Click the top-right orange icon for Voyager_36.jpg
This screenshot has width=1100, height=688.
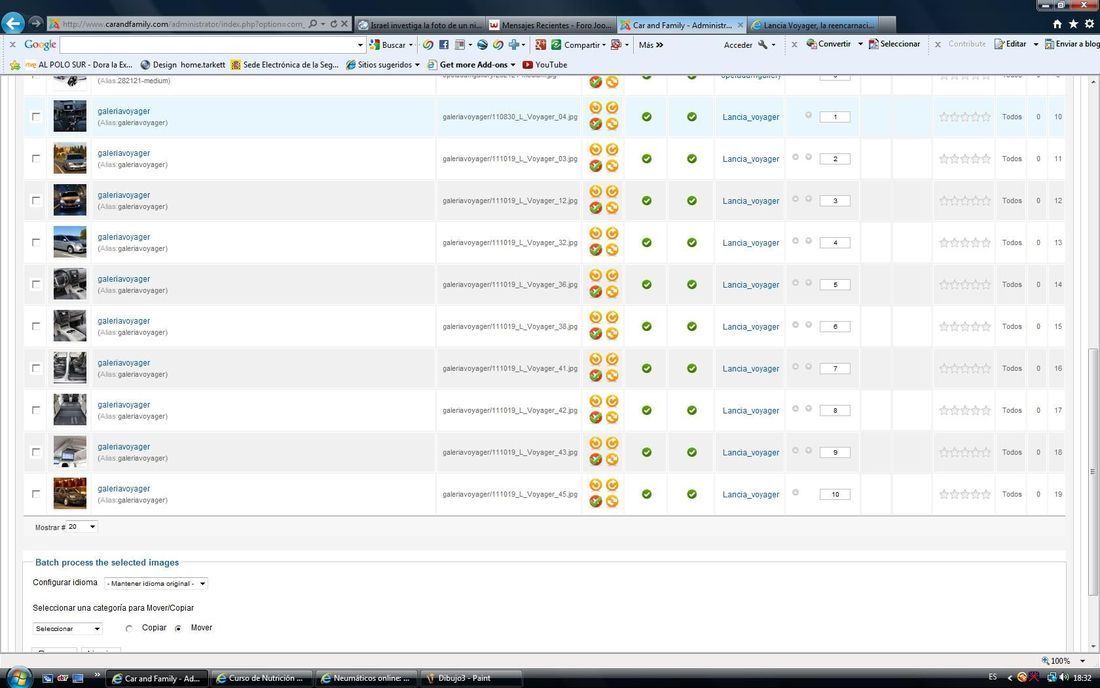click(x=612, y=276)
